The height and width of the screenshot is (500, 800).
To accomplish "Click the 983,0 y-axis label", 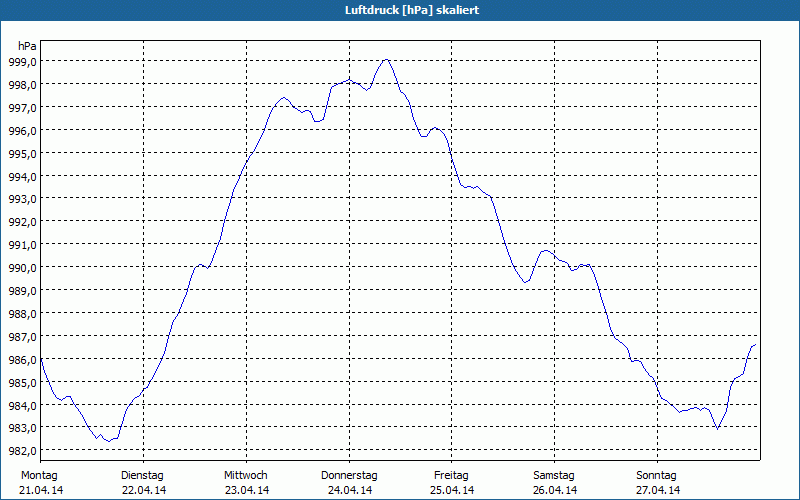I will pyautogui.click(x=22, y=428).
